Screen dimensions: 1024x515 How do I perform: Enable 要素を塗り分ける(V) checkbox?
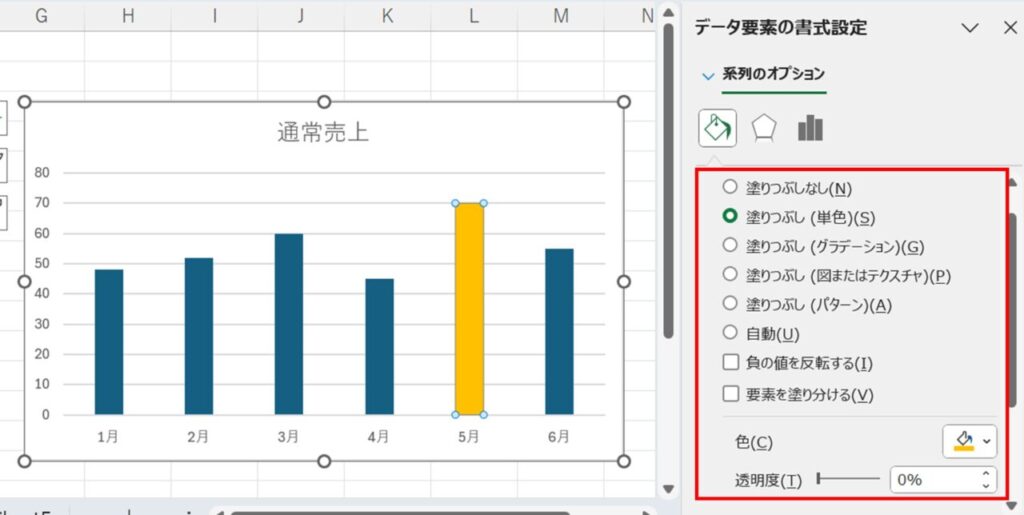730,394
